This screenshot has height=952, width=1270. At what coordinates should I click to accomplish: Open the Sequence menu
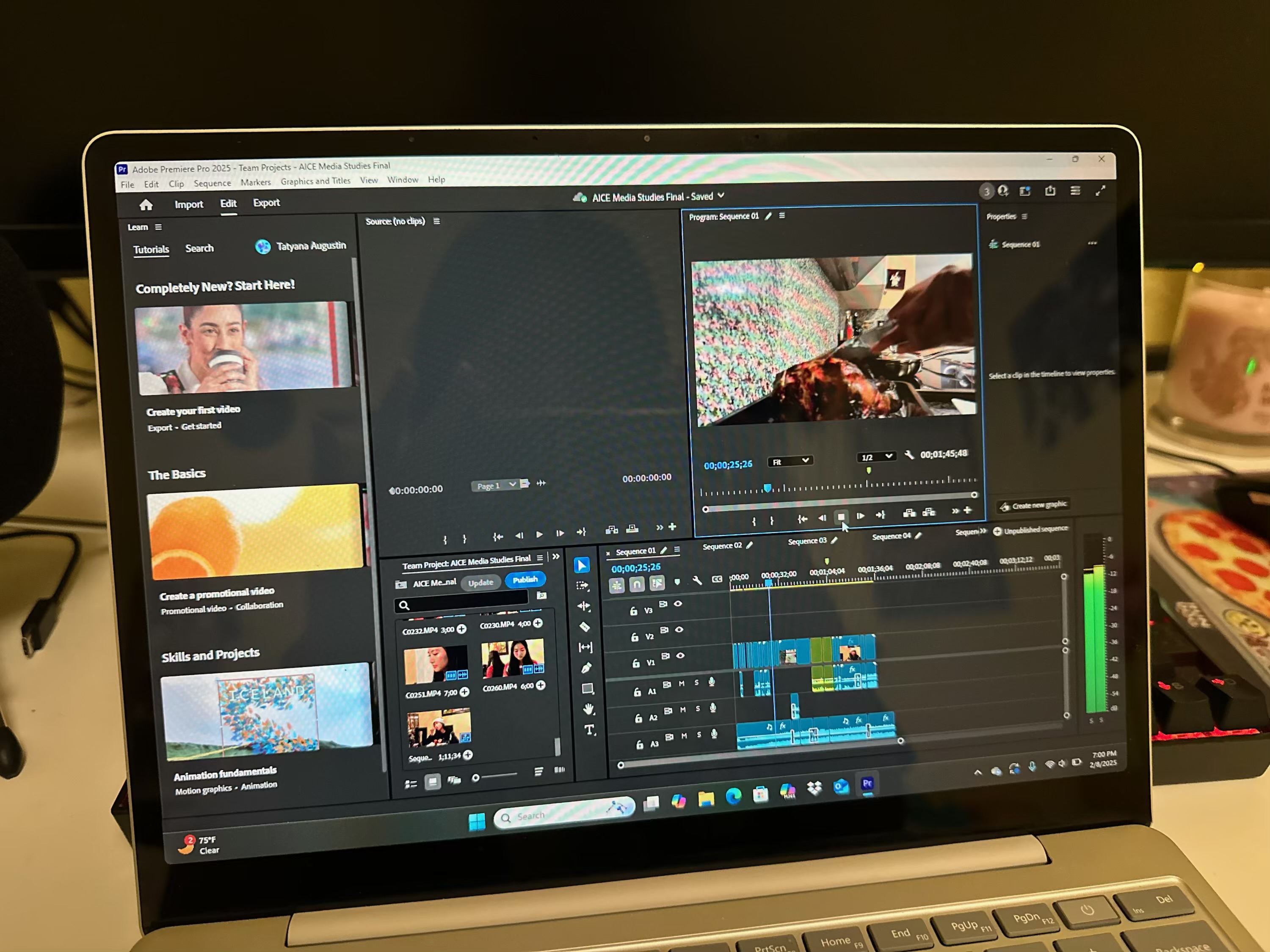click(x=213, y=183)
